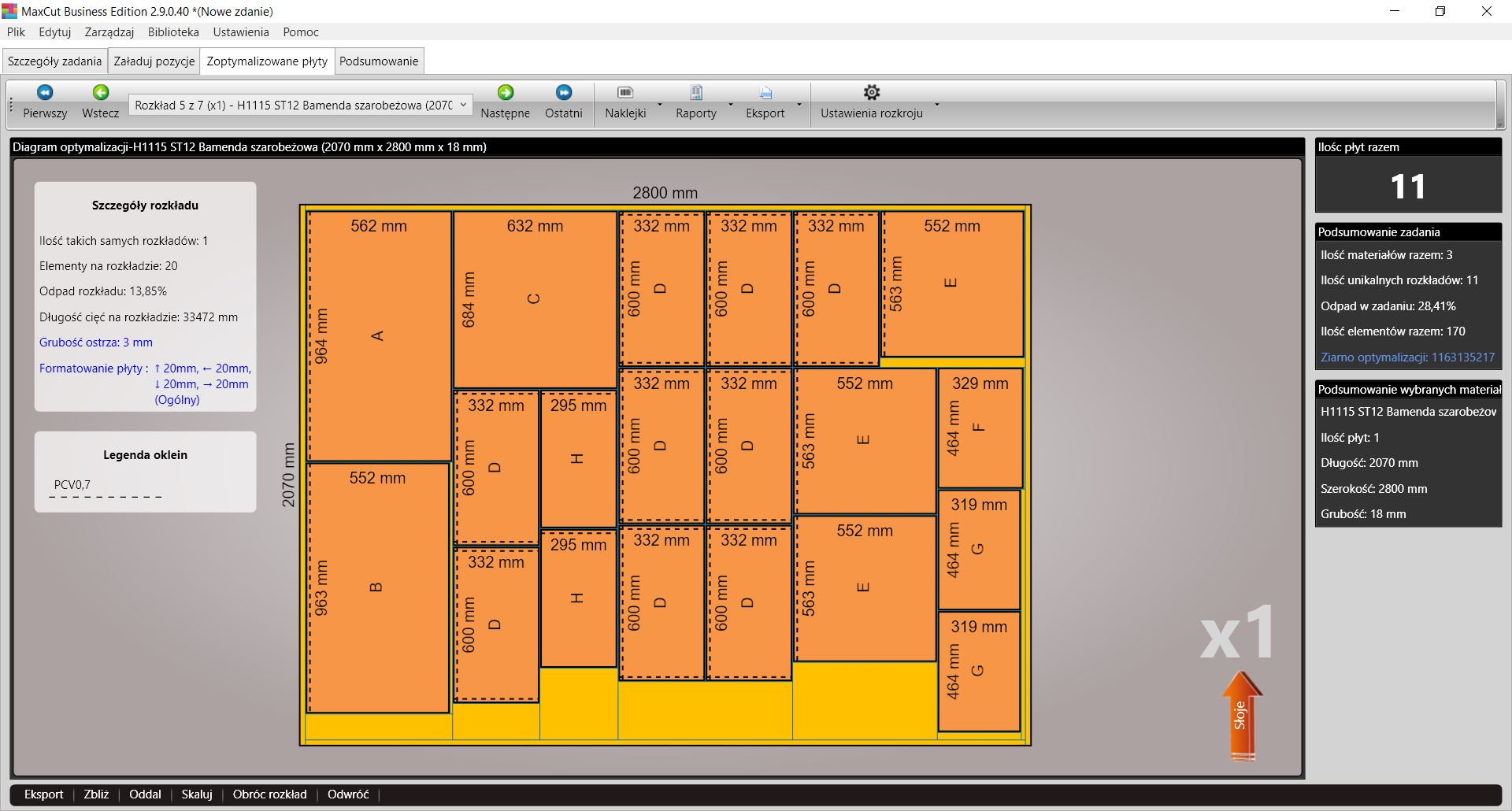Click the Następne green arrow icon
Screen dimensions: 1512x811
click(506, 93)
